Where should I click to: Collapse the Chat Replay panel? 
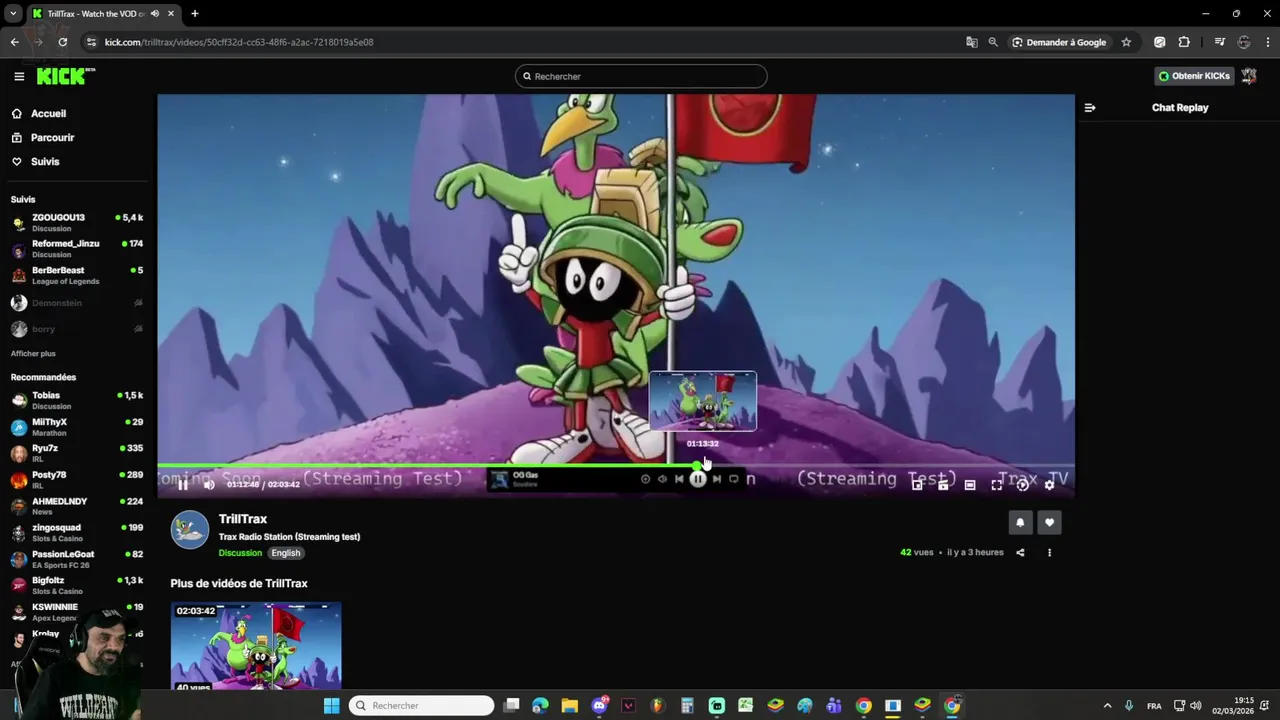1090,108
